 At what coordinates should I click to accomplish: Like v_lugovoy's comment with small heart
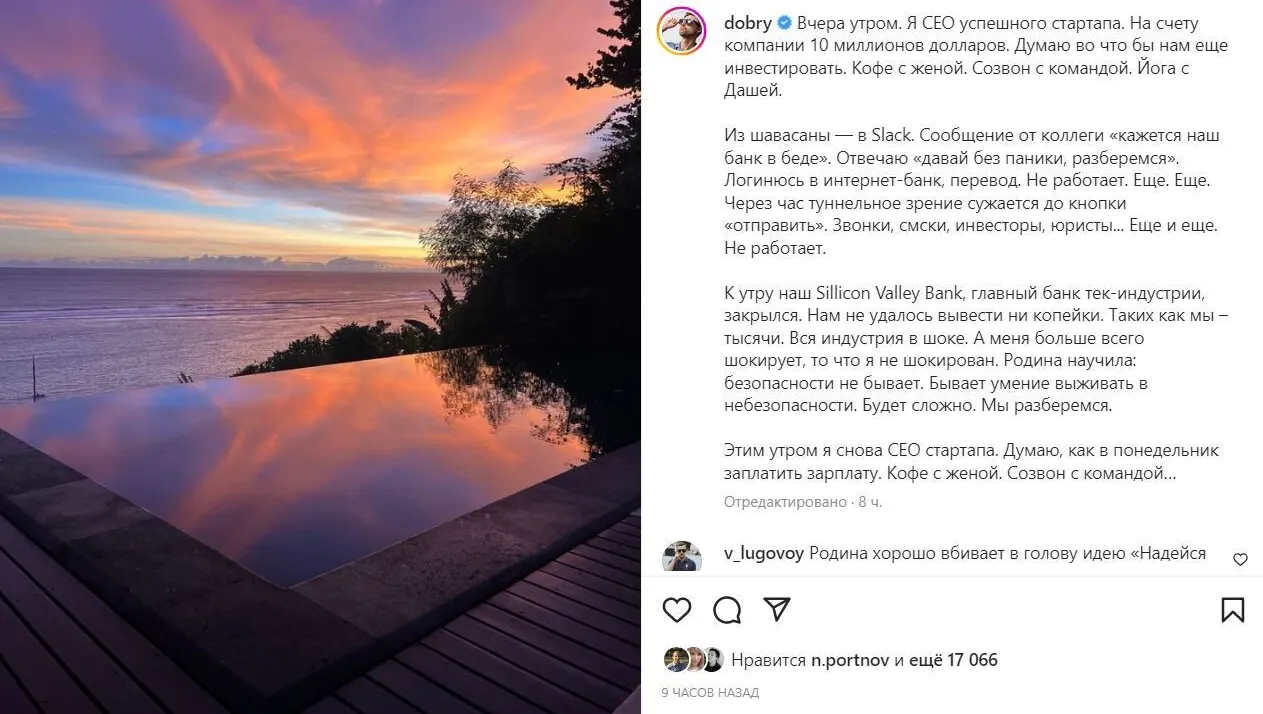click(x=1240, y=560)
